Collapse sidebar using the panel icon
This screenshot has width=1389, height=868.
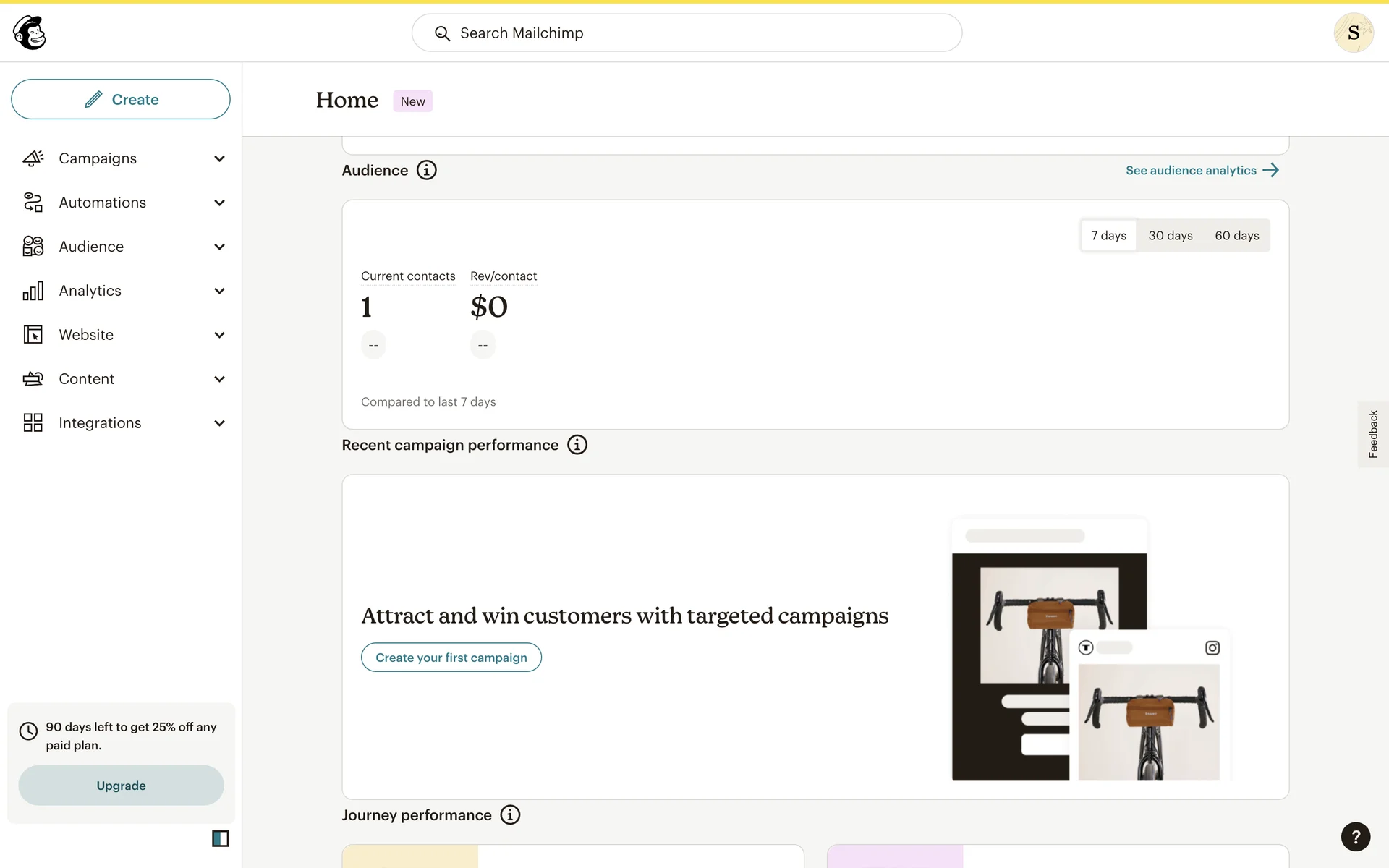coord(220,838)
